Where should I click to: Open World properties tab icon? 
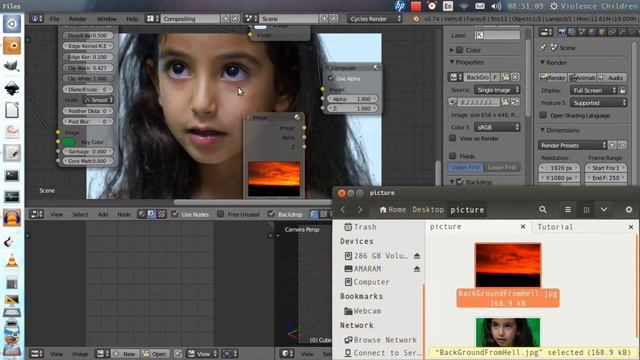point(592,32)
